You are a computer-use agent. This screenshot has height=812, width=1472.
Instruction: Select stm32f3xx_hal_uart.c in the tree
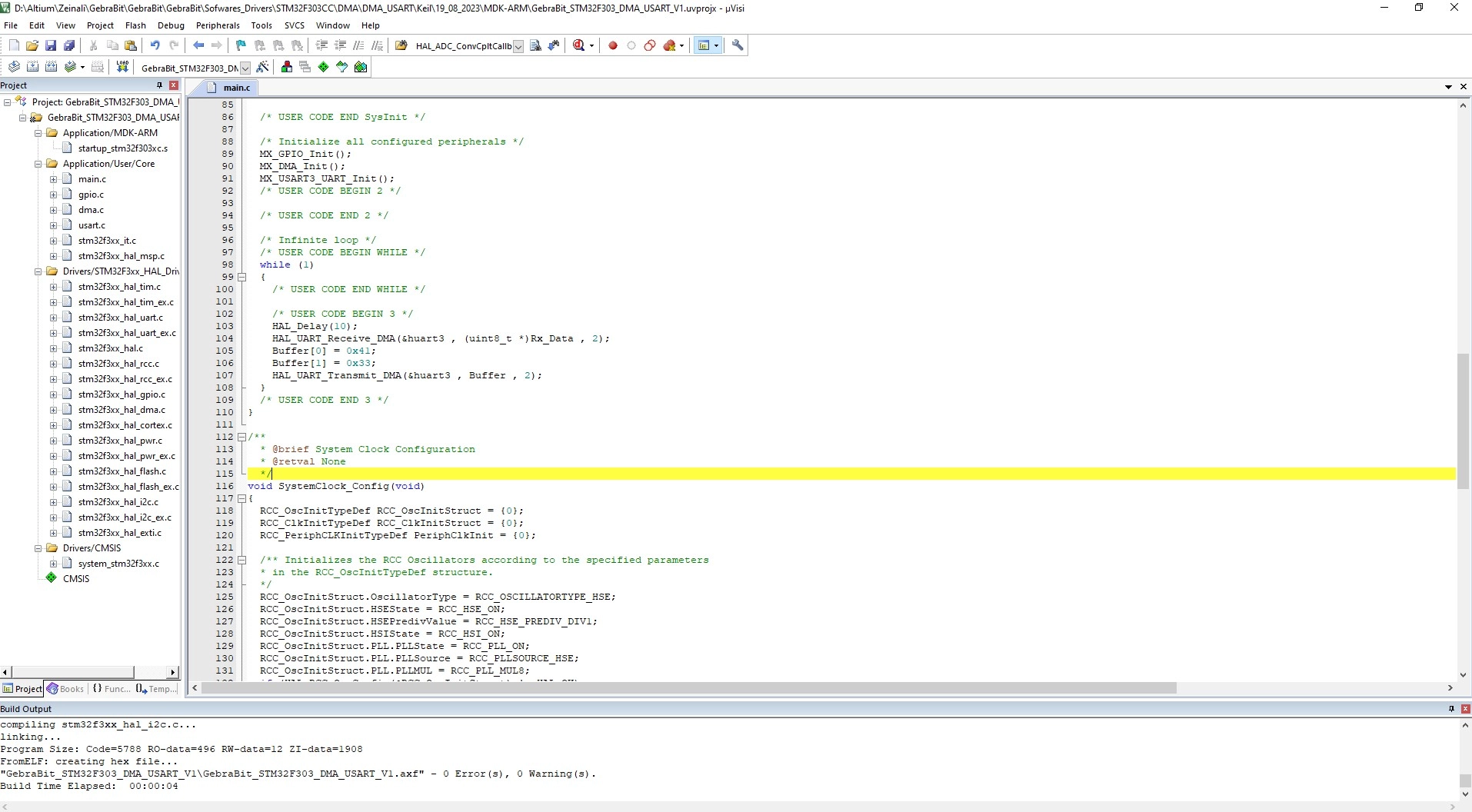click(x=121, y=318)
